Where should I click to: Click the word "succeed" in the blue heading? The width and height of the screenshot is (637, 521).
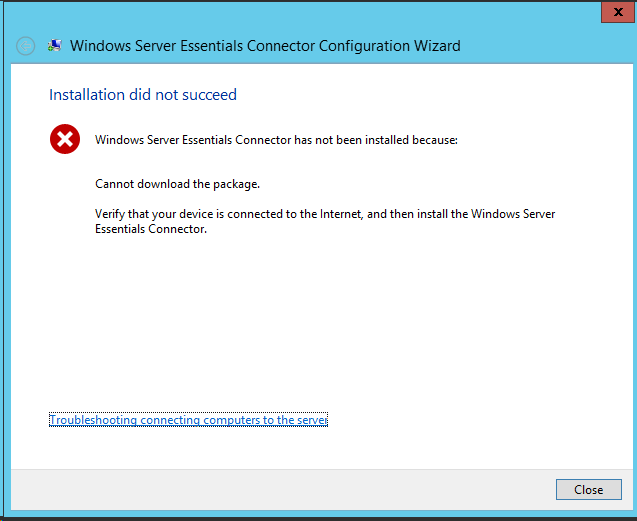(209, 95)
